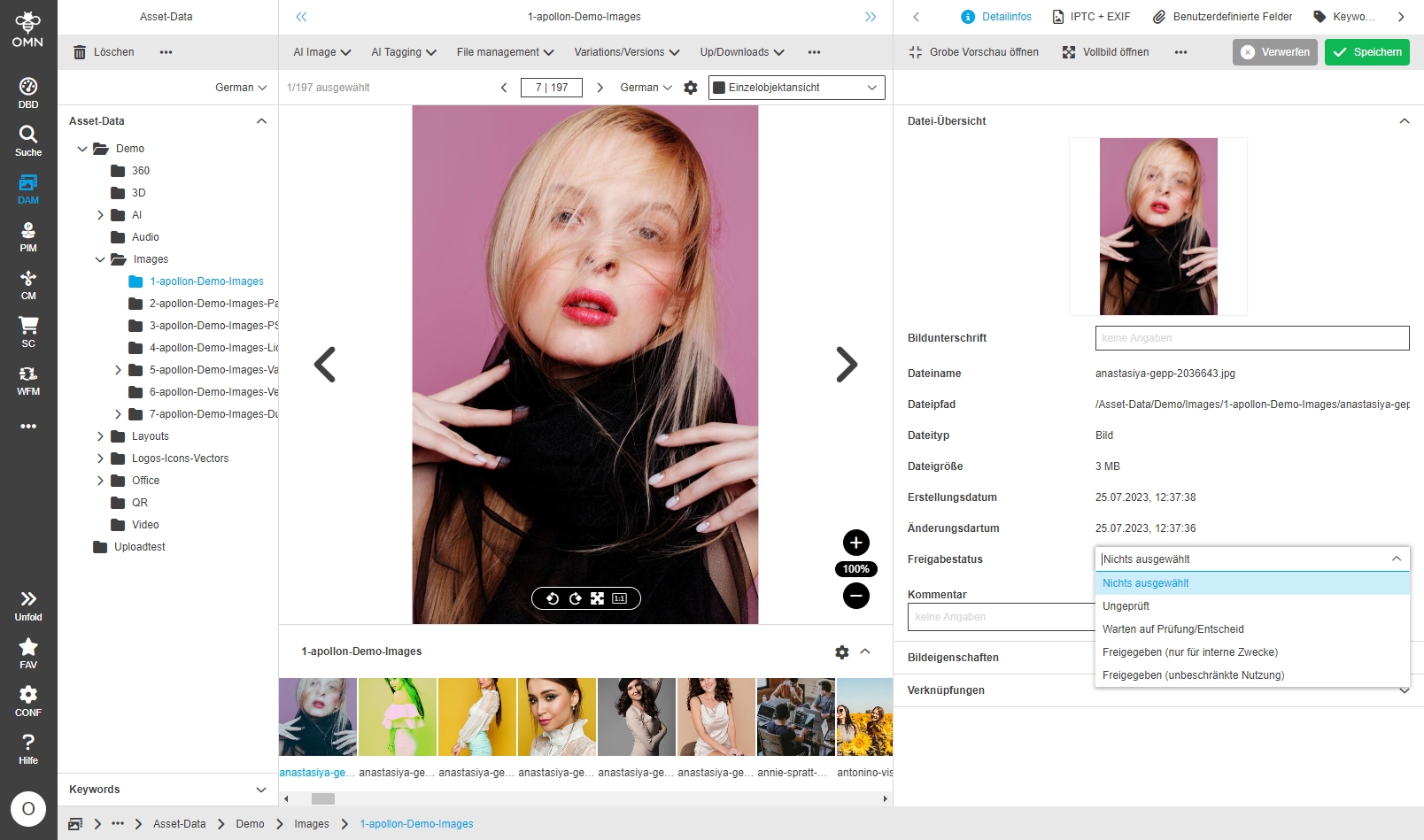The image size is (1424, 840).
Task: Open the SC shopping cart module
Action: 28,332
